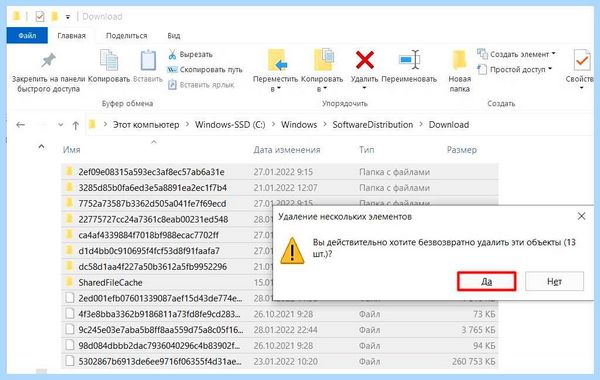The height and width of the screenshot is (380, 600).
Task: Click Cut (Вырезать) with scissors icon
Action: [190, 55]
